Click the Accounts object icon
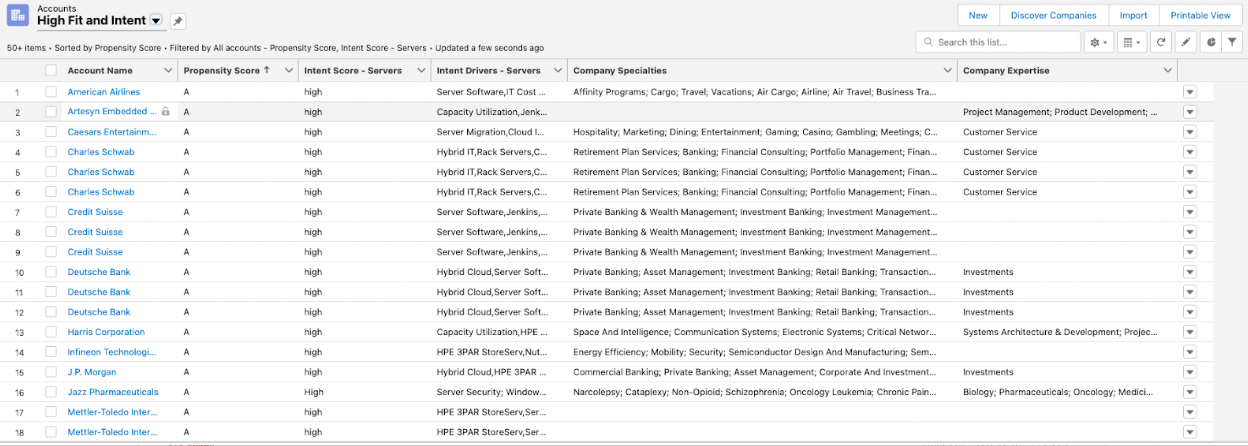This screenshot has width=1248, height=446. click(19, 16)
